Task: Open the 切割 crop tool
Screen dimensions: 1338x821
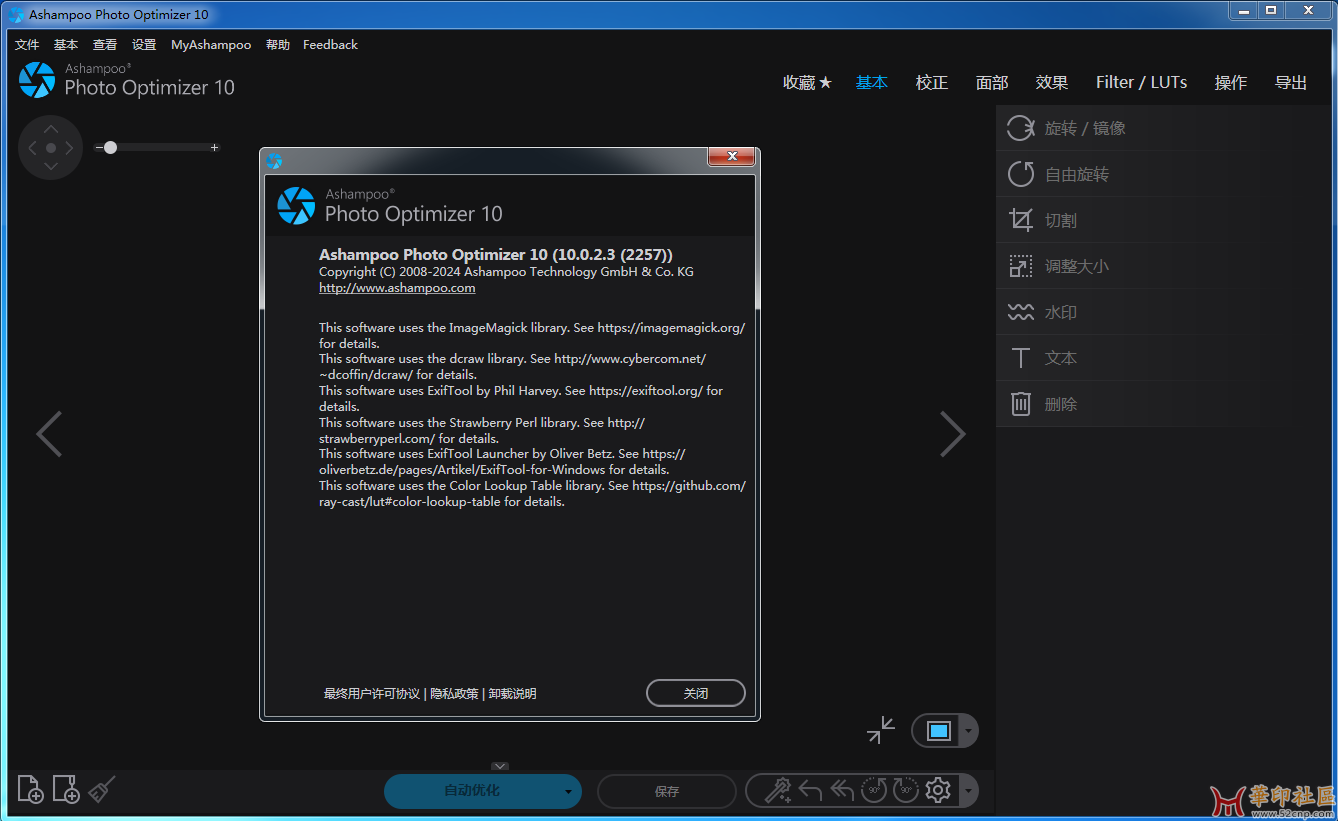Action: [x=1060, y=219]
